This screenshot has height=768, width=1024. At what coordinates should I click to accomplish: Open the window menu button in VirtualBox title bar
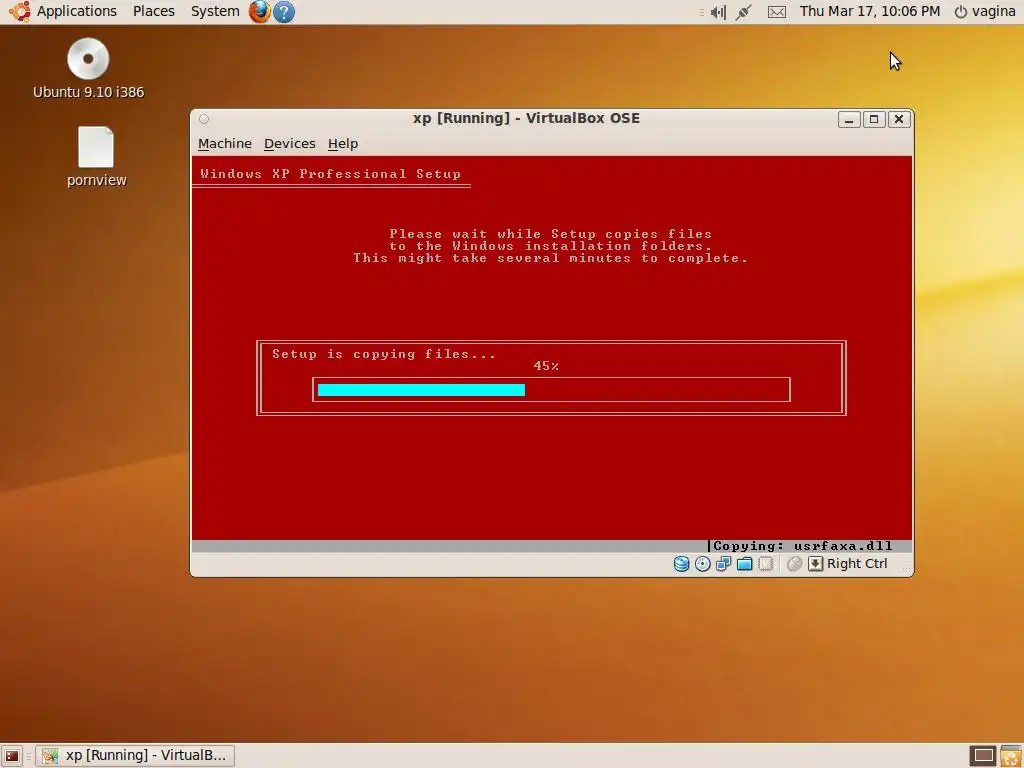(204, 119)
